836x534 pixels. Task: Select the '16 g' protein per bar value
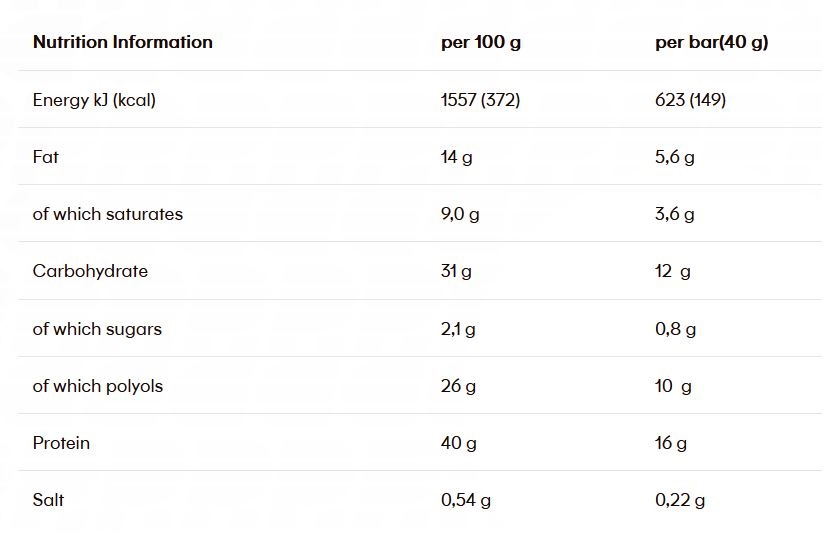tap(671, 443)
